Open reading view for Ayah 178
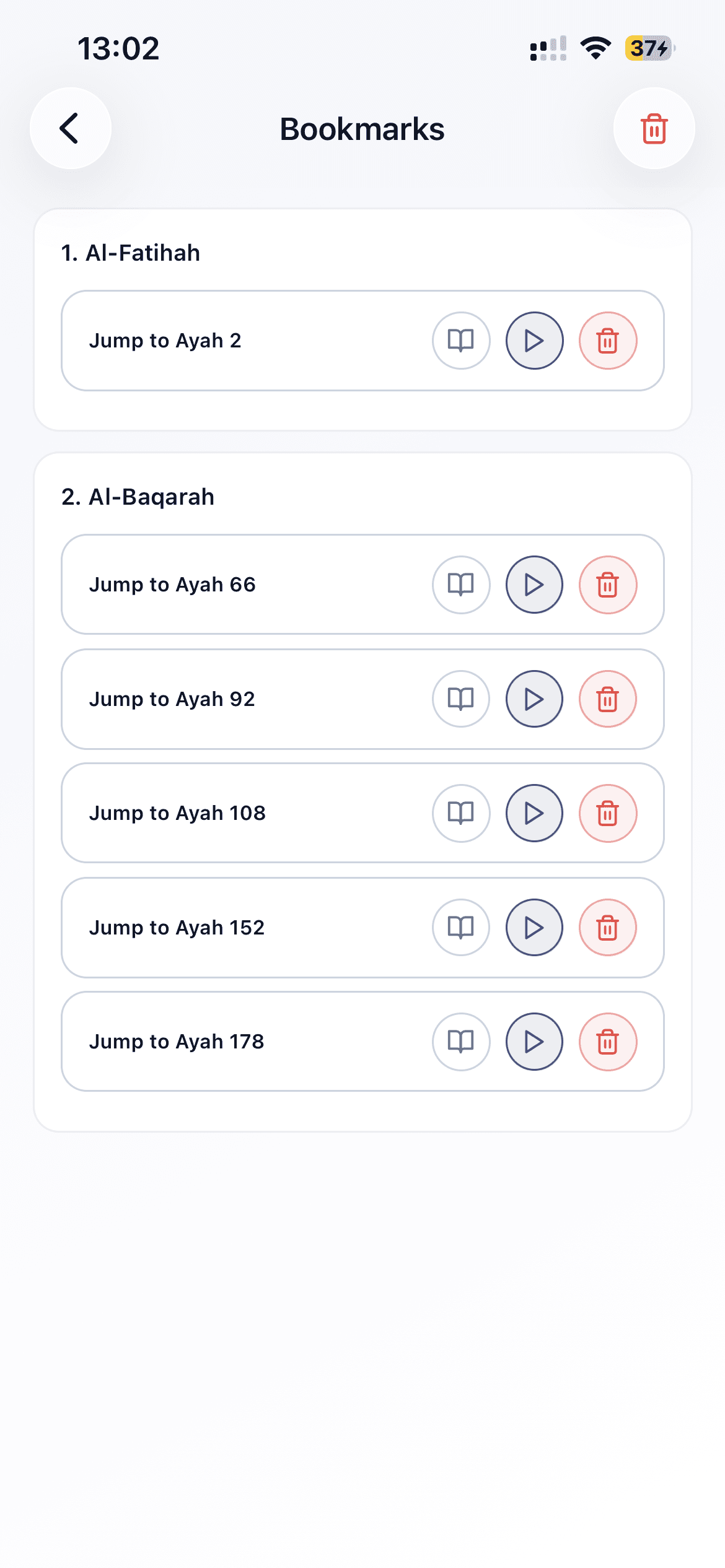 coord(461,1042)
